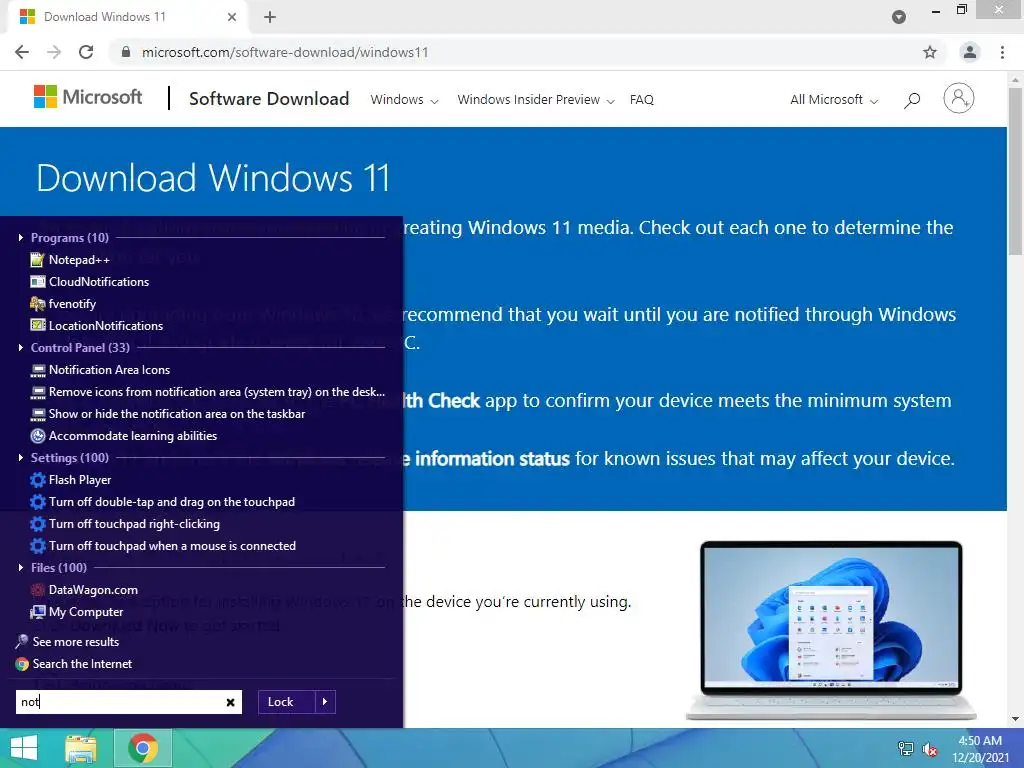Image resolution: width=1024 pixels, height=768 pixels.
Task: Reload the current page
Action: 86,52
